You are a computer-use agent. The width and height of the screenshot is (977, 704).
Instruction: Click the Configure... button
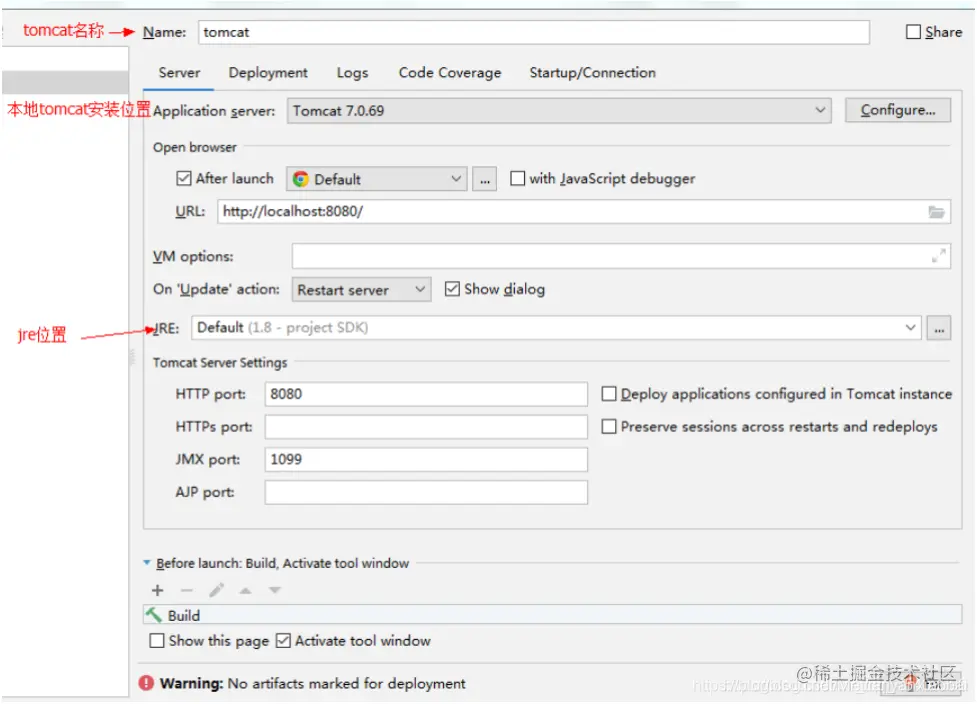click(x=898, y=110)
